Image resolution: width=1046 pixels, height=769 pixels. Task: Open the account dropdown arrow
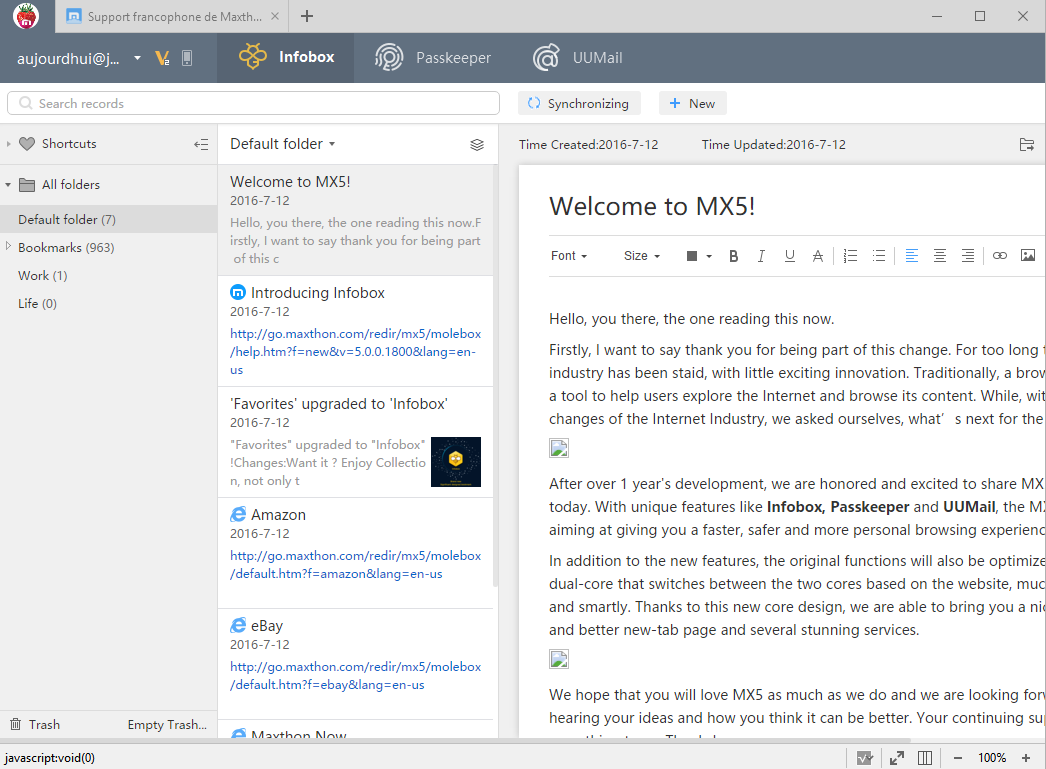coord(137,58)
